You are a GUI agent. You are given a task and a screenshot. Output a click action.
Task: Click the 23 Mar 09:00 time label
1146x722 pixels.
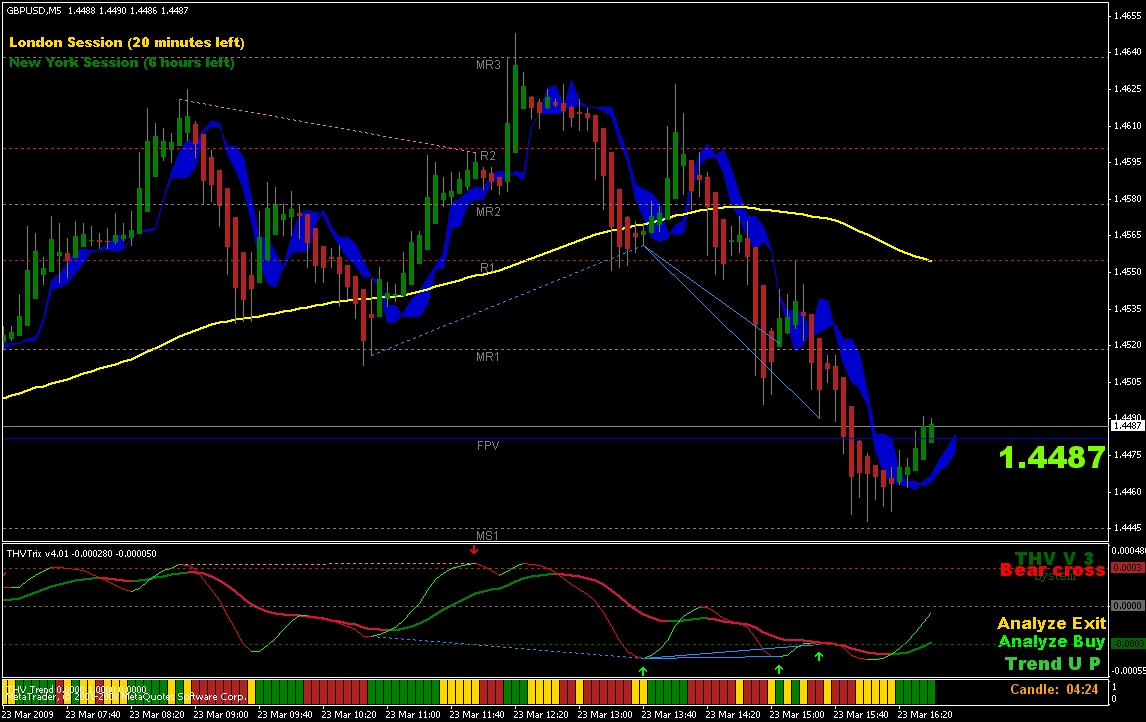(221, 715)
